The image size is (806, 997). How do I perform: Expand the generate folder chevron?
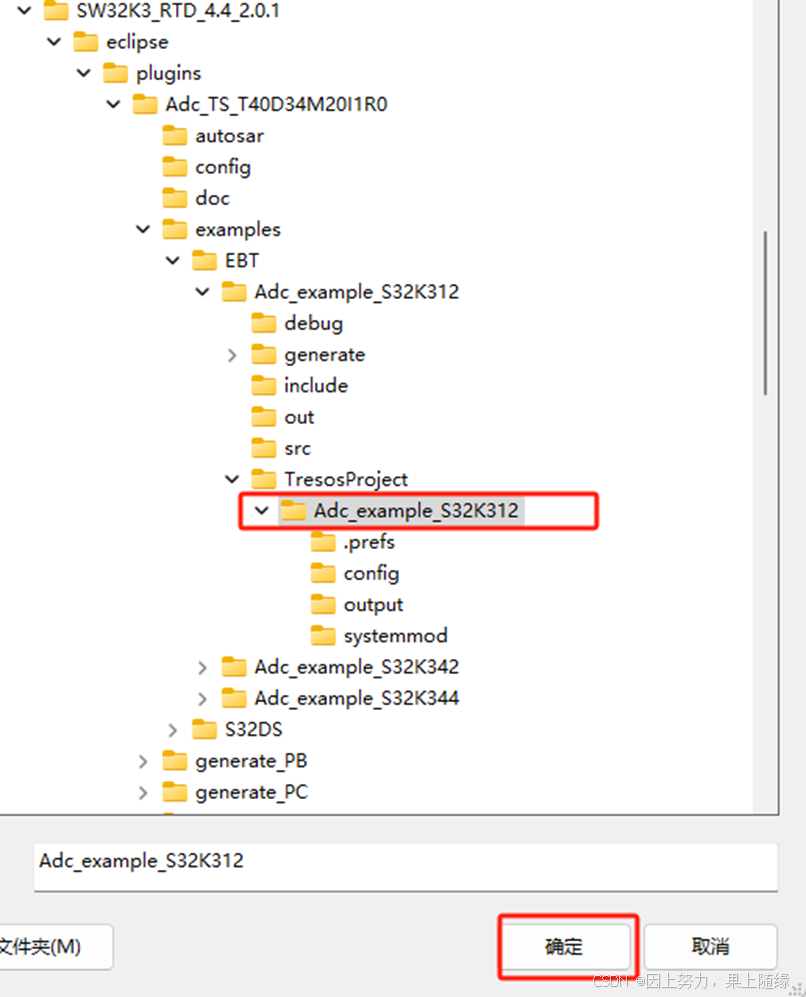point(232,355)
